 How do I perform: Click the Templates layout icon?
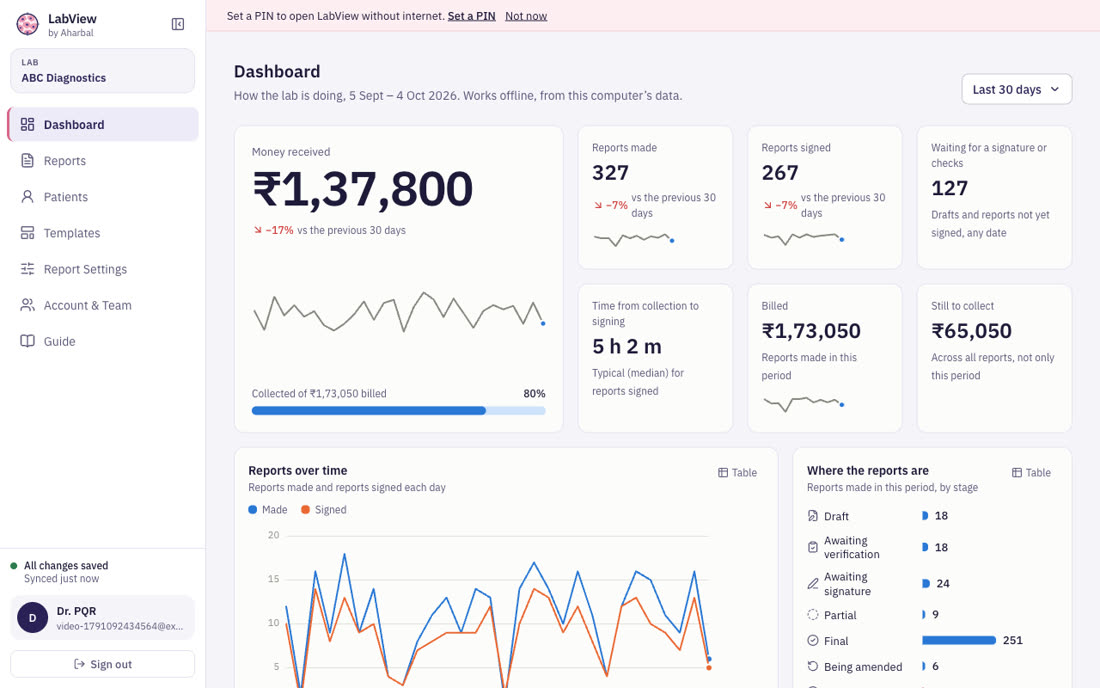27,233
